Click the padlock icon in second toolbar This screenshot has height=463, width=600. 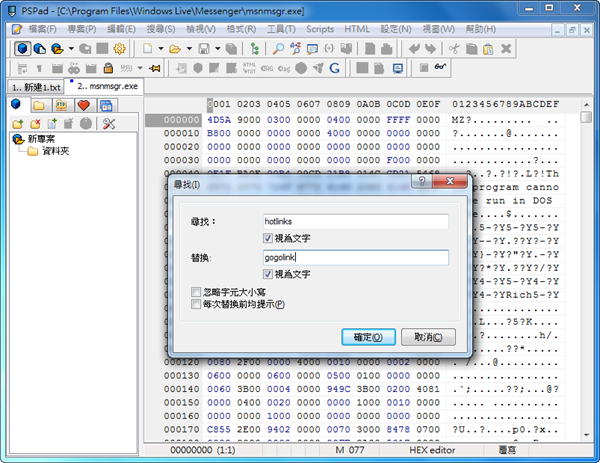click(x=108, y=68)
